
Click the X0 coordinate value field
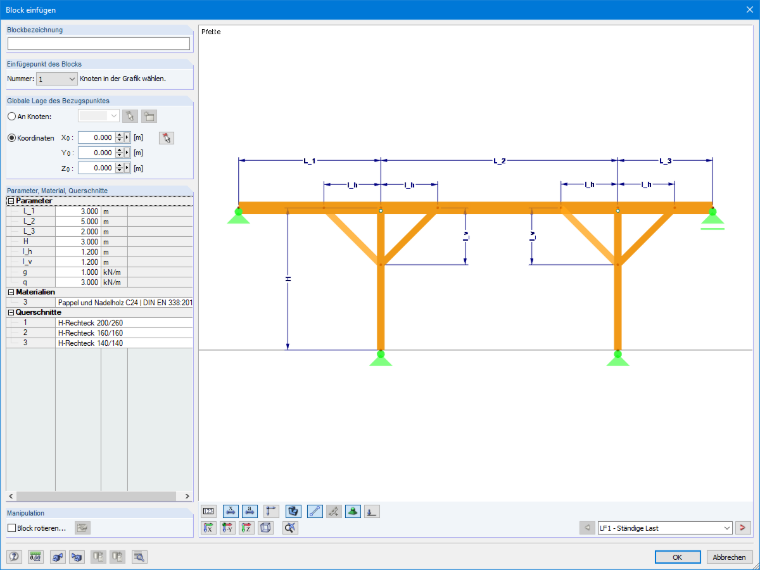click(x=97, y=138)
